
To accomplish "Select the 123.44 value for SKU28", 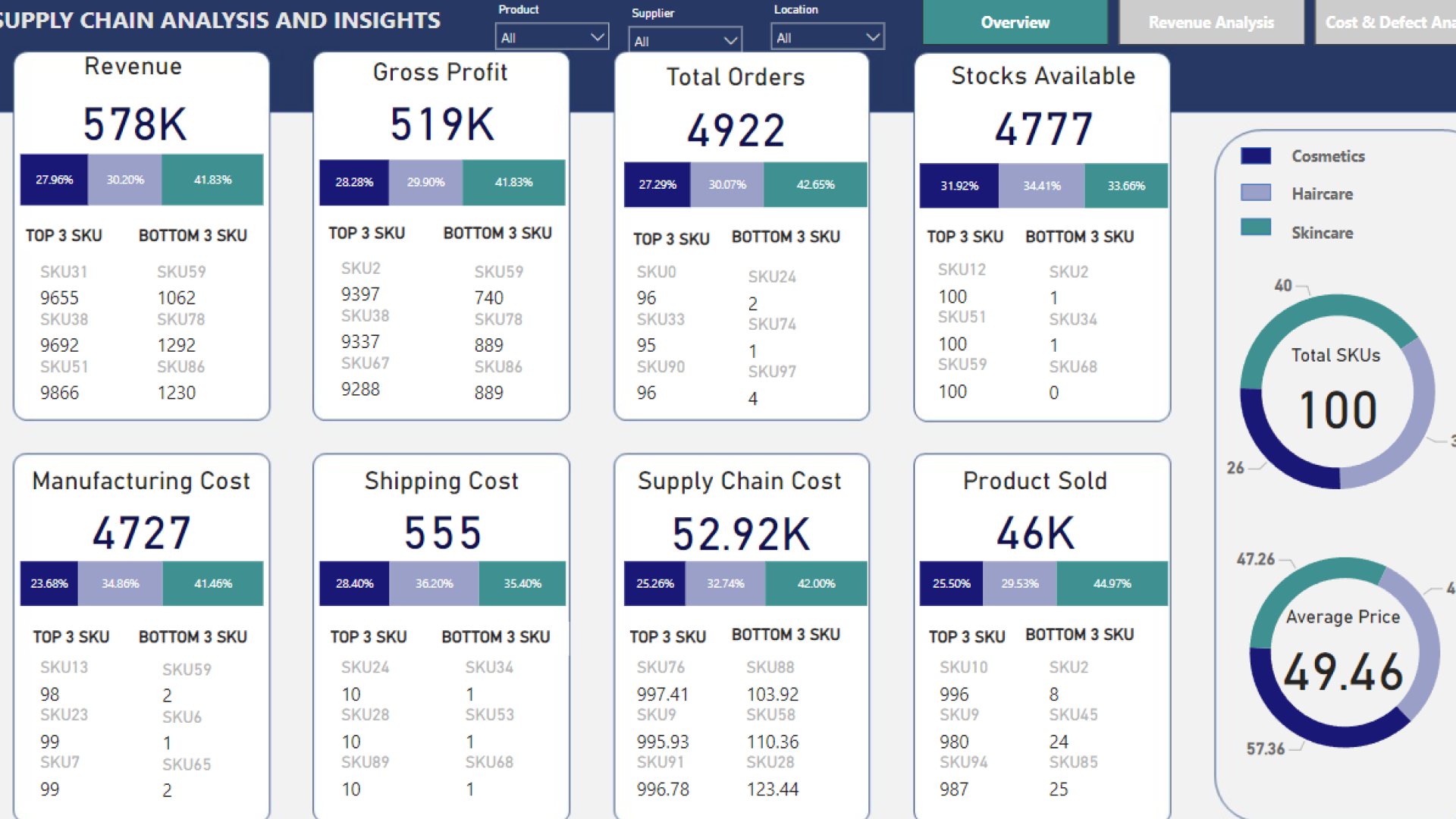I will [772, 789].
